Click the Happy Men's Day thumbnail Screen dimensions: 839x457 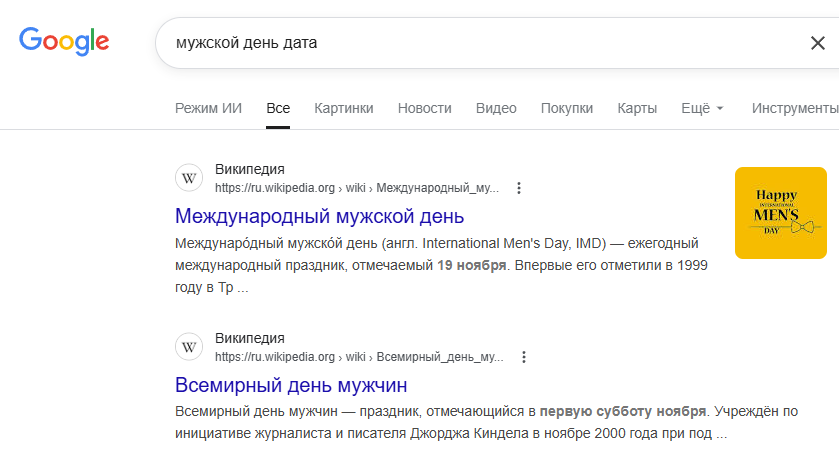(x=780, y=213)
